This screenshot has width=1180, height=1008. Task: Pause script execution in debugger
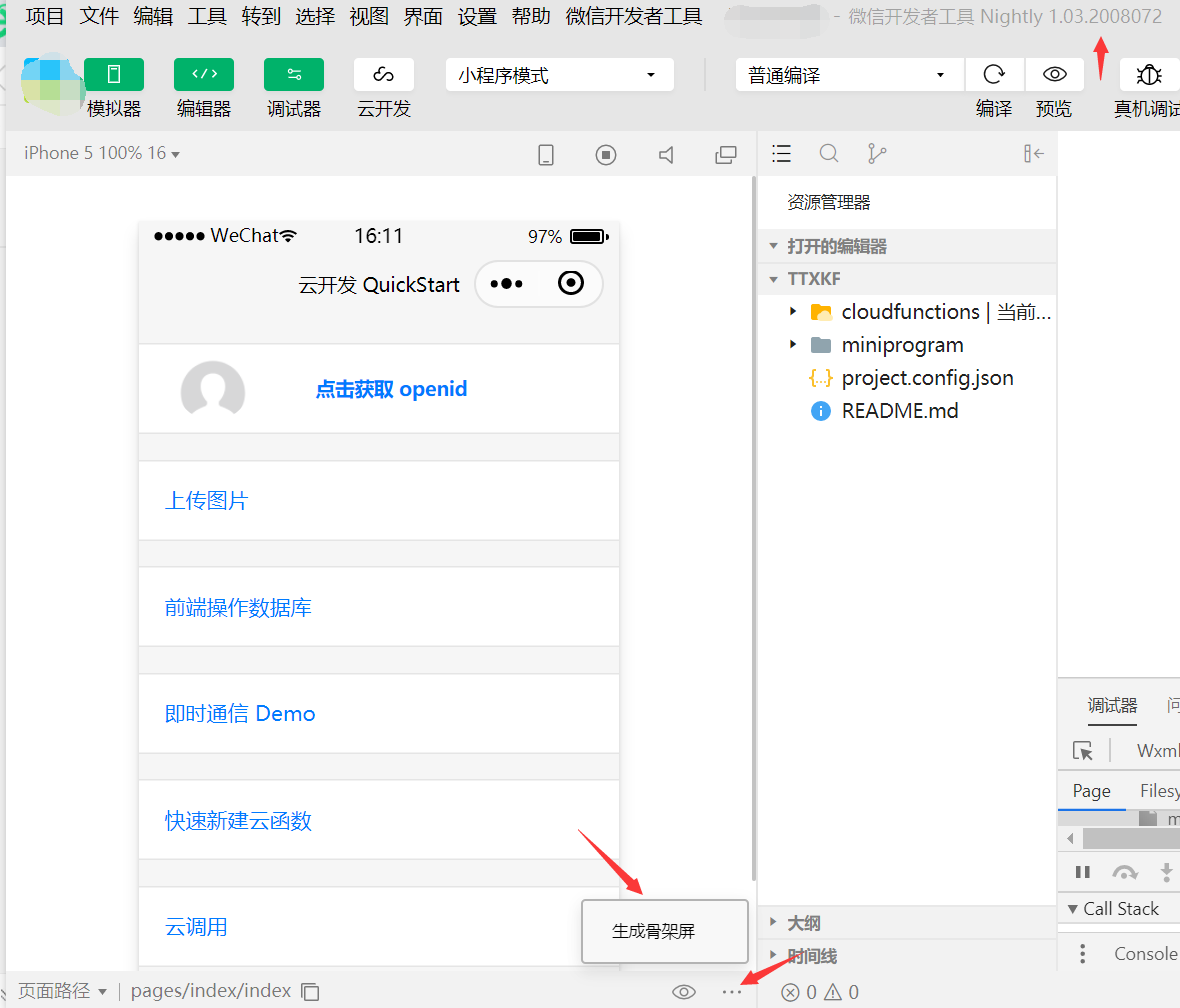[x=1082, y=872]
